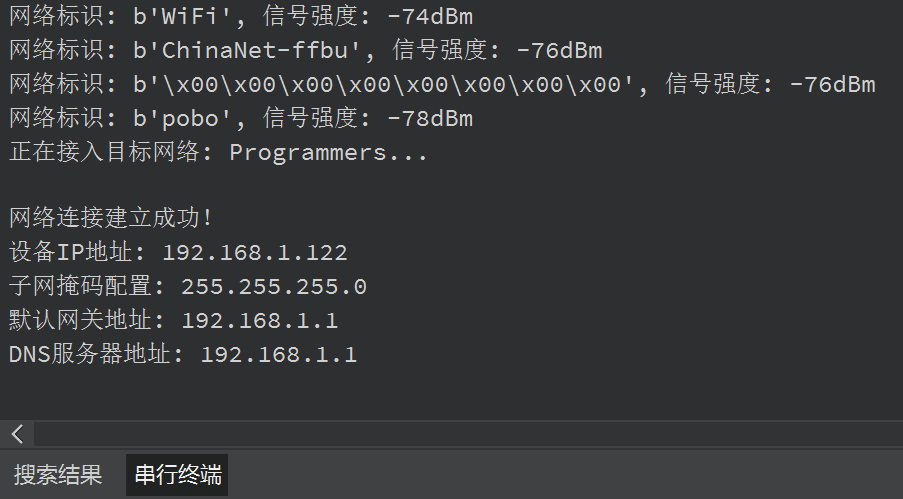
Task: Click the b'pobo' network name
Action: pyautogui.click(x=181, y=118)
